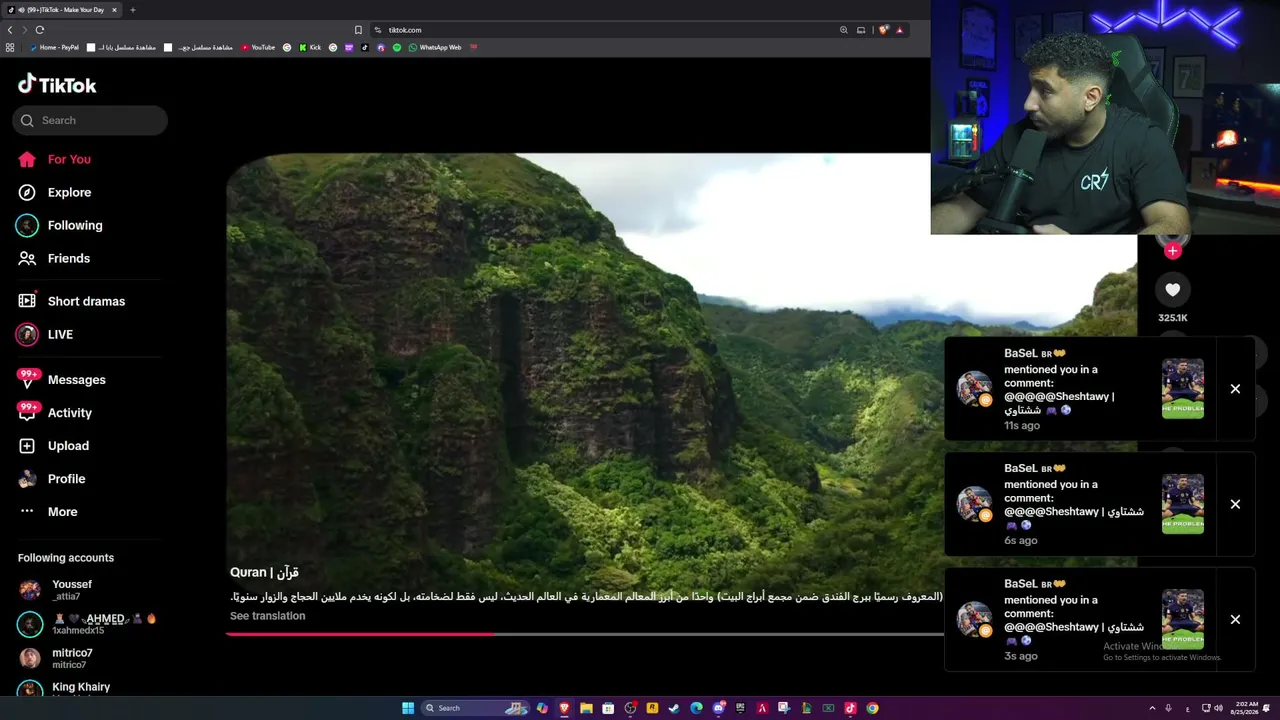
Task: Click BaSeL's avatar in the 11s ago notification
Action: pyautogui.click(x=974, y=389)
